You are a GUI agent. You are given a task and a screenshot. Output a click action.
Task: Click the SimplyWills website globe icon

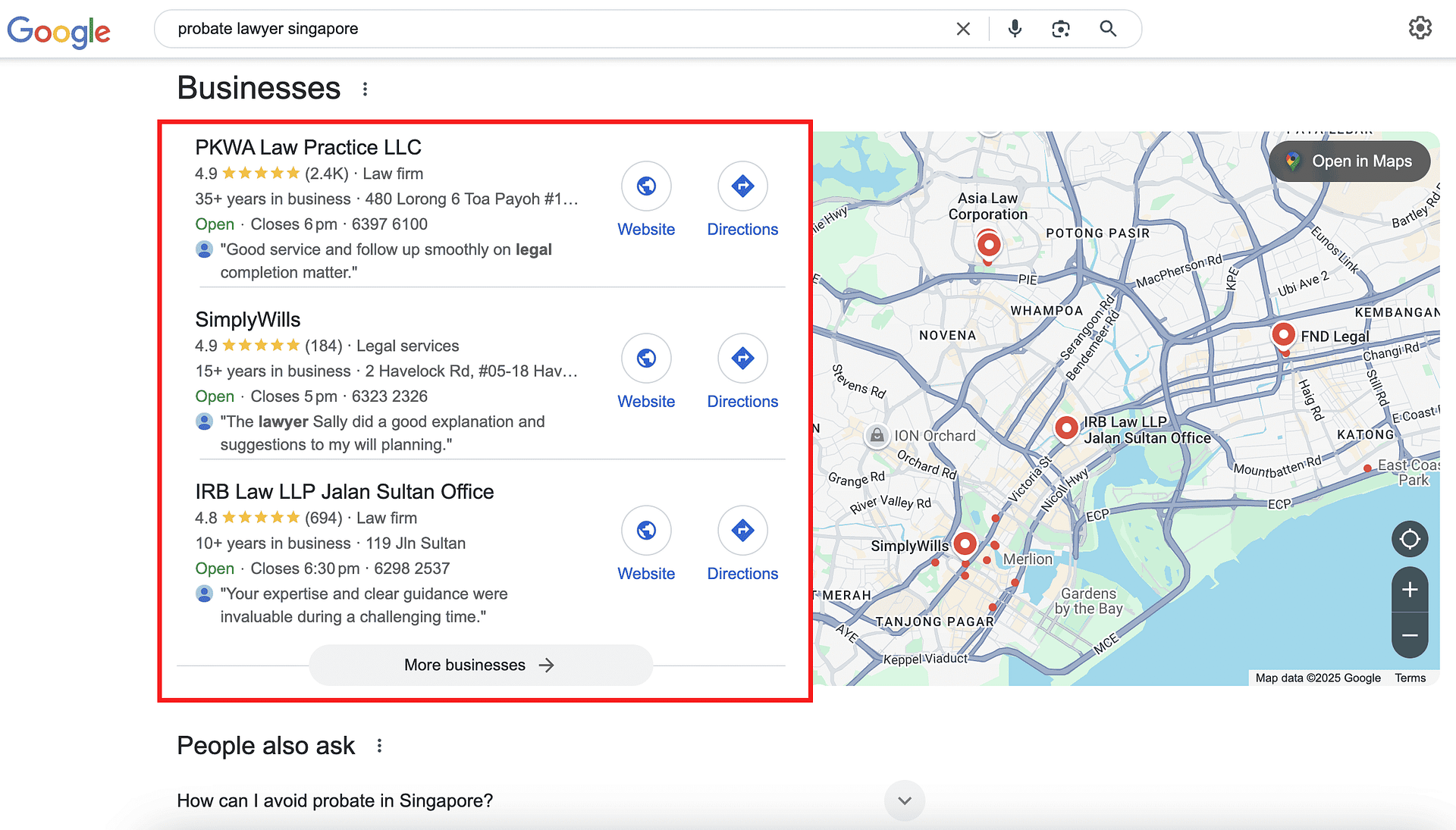coord(646,358)
